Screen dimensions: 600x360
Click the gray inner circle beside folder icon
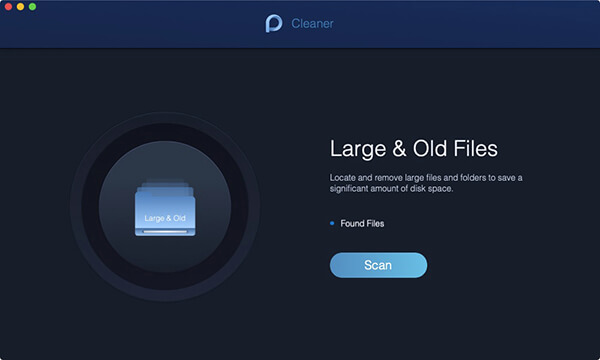(115, 207)
